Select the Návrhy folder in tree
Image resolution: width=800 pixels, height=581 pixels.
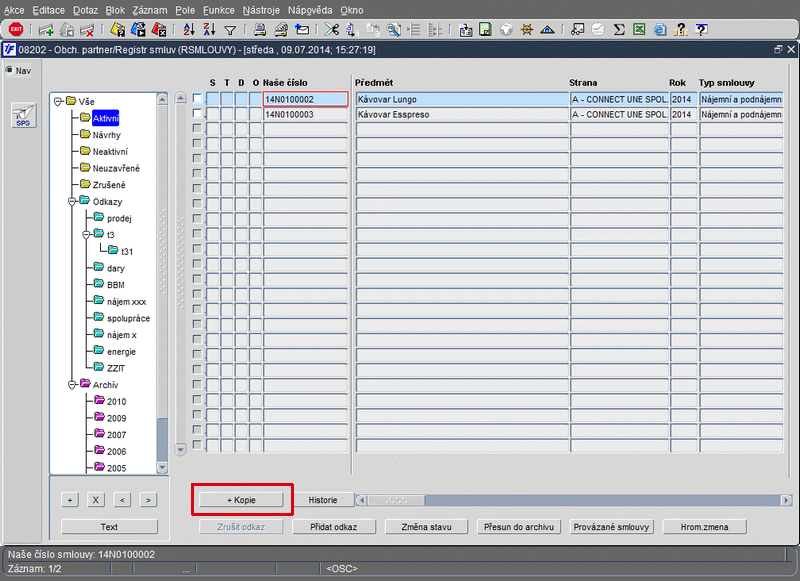click(x=106, y=135)
